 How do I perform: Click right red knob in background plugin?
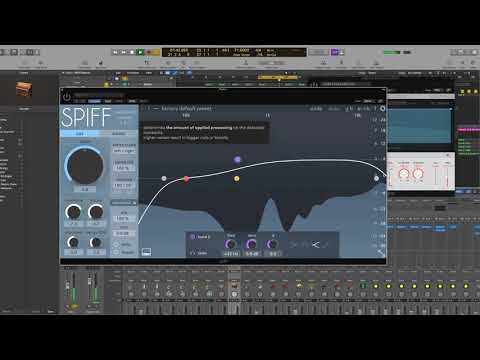pyautogui.click(x=418, y=174)
